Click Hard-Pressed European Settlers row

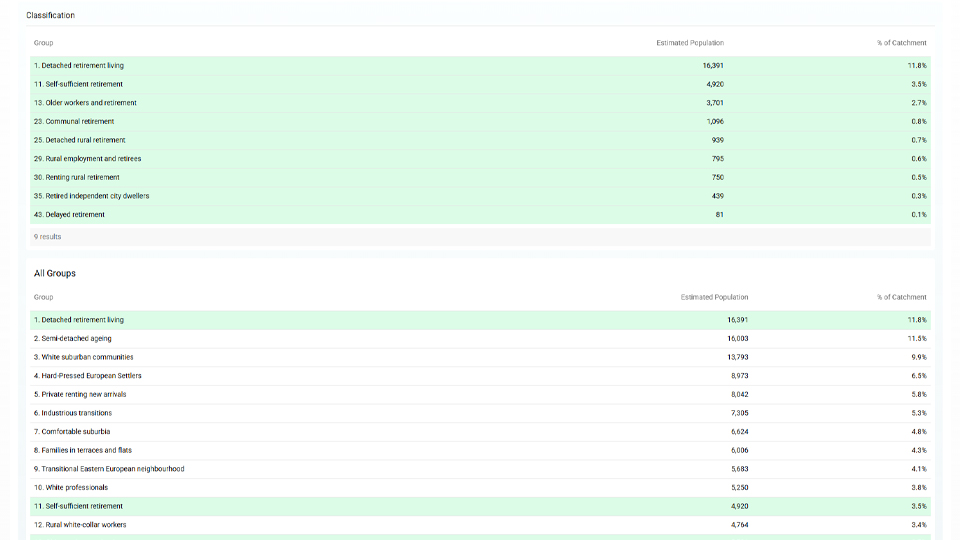(88, 376)
